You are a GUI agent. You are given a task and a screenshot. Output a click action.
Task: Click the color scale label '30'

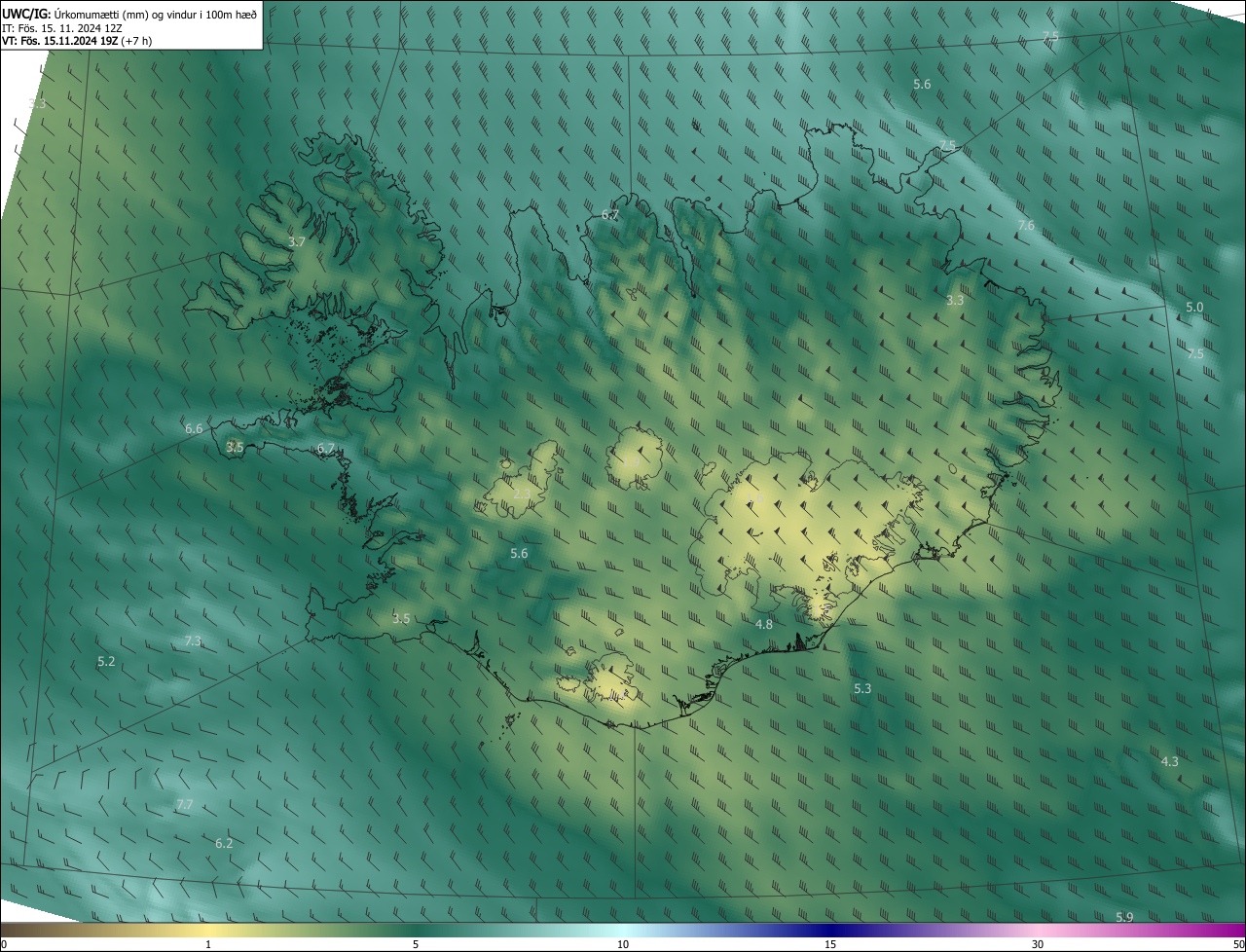pyautogui.click(x=1038, y=944)
